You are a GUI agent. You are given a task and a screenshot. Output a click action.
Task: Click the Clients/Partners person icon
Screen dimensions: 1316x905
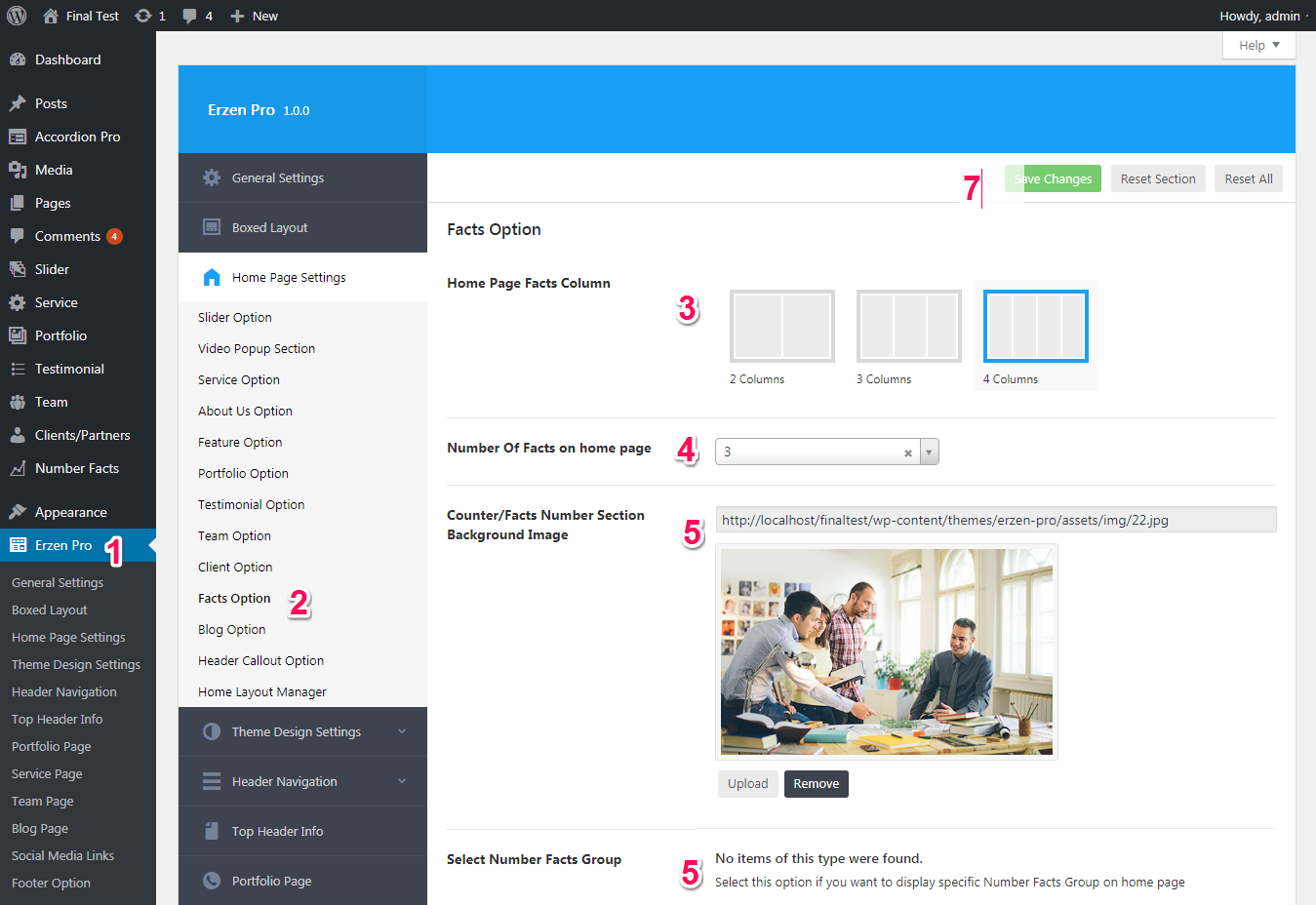pos(18,435)
